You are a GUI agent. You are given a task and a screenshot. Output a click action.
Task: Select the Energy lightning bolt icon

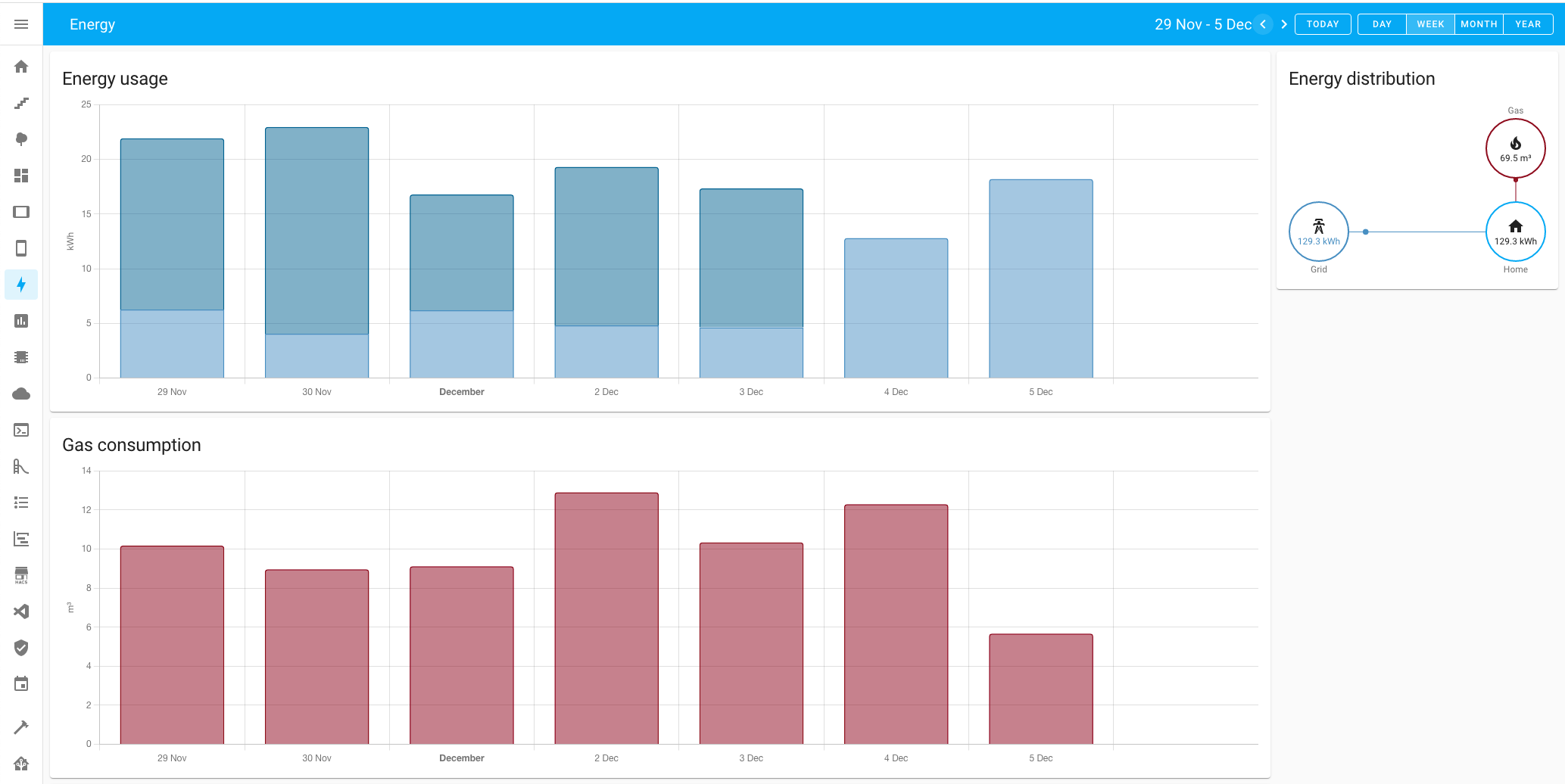tap(21, 285)
